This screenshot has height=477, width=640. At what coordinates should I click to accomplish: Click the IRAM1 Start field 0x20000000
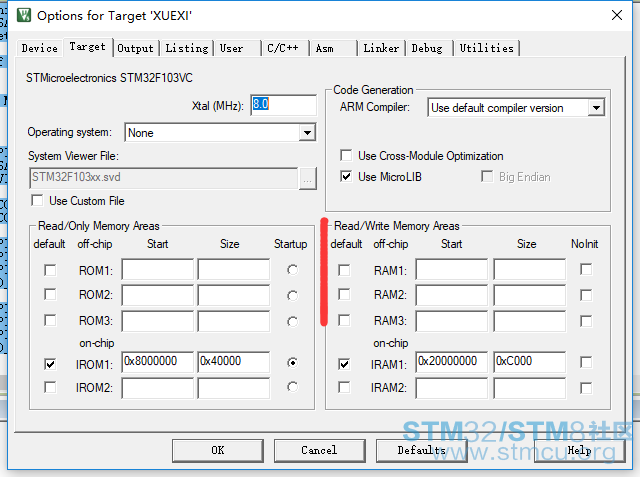click(452, 362)
